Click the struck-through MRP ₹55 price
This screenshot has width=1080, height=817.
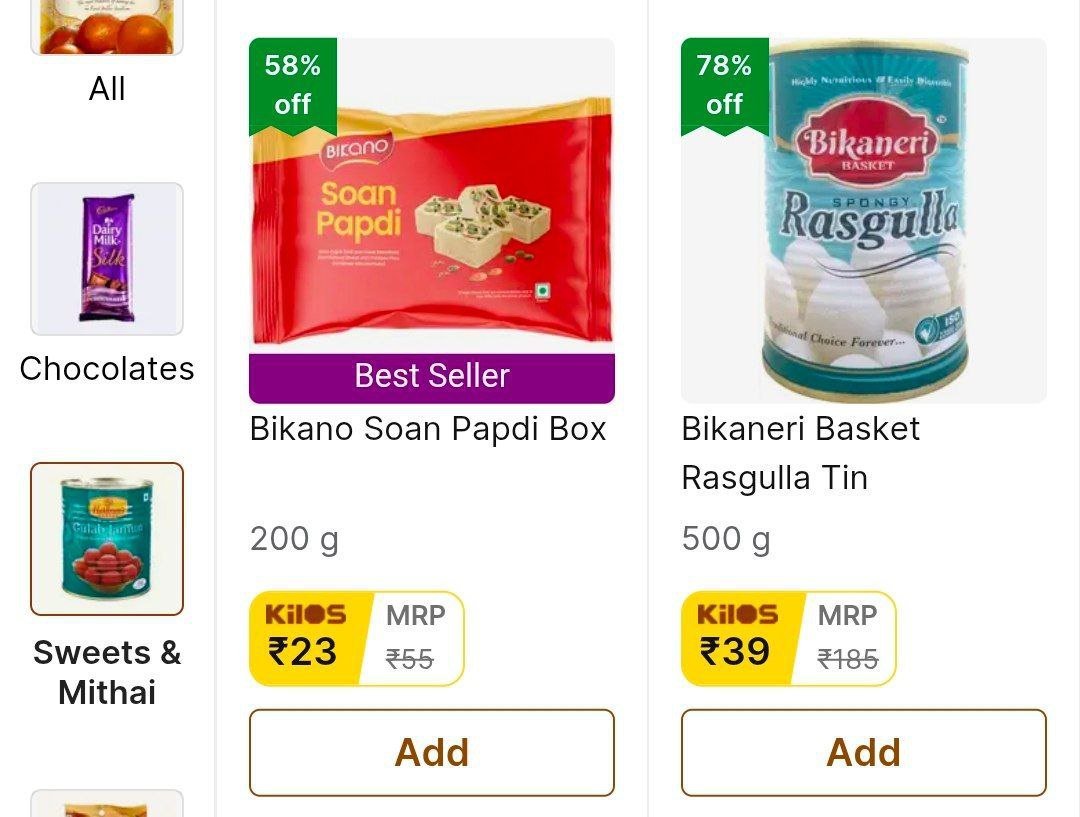(x=412, y=658)
